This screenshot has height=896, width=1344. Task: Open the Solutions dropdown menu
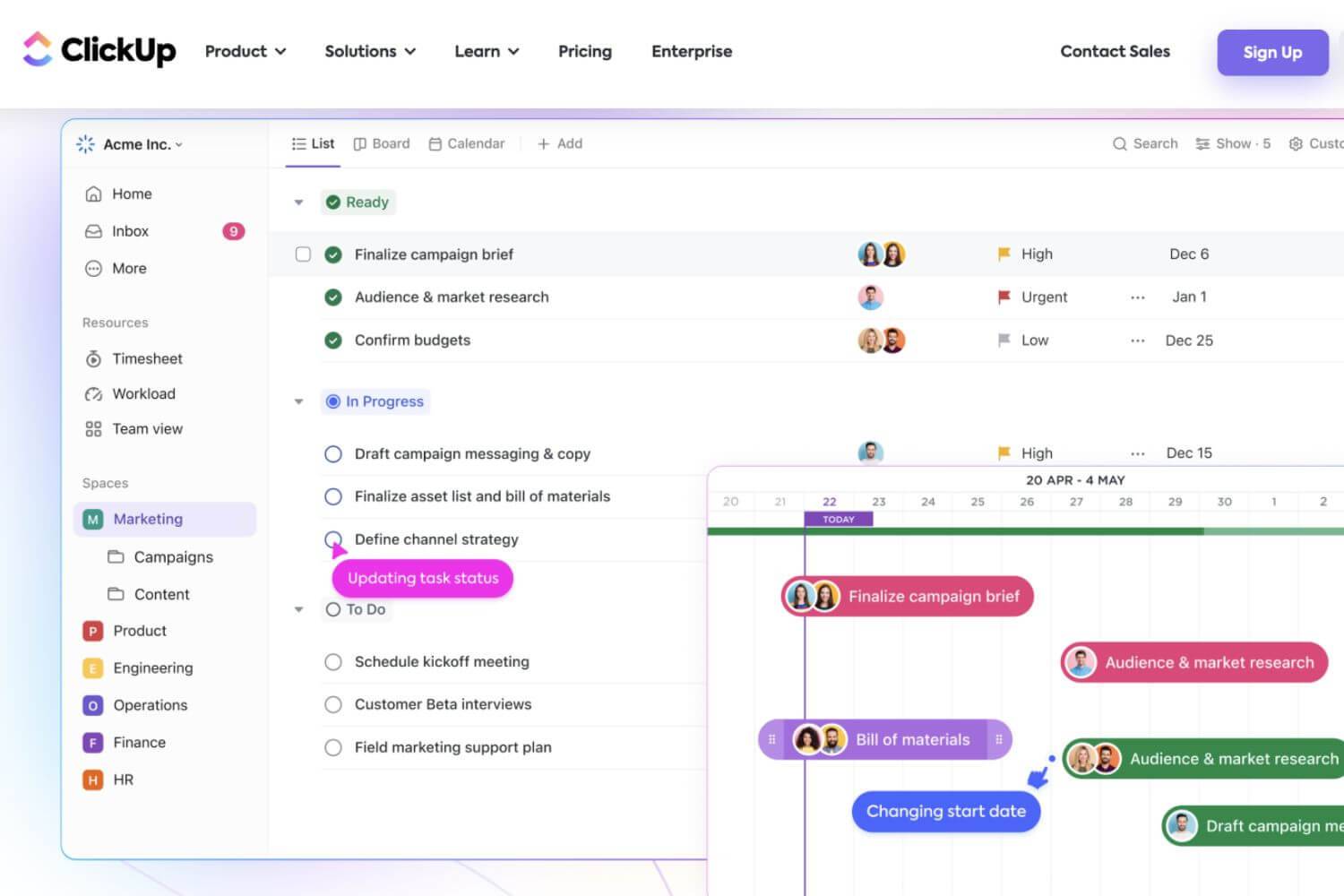pos(370,51)
